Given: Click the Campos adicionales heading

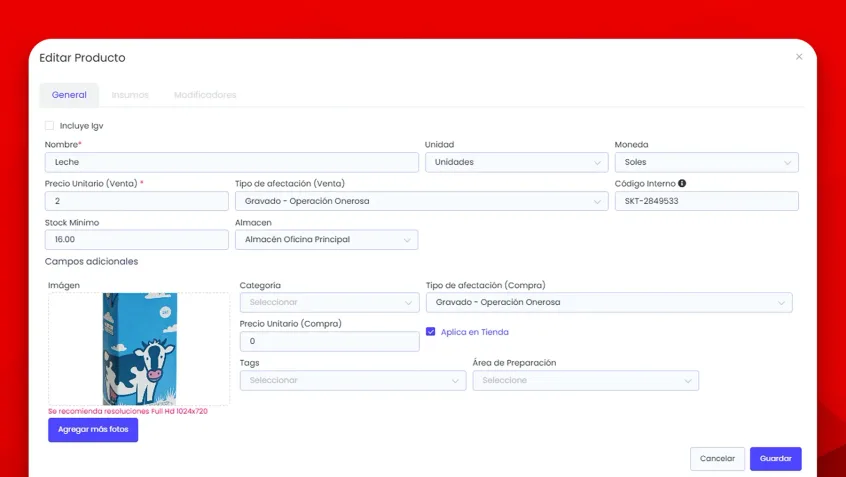Looking at the screenshot, I should (x=91, y=262).
